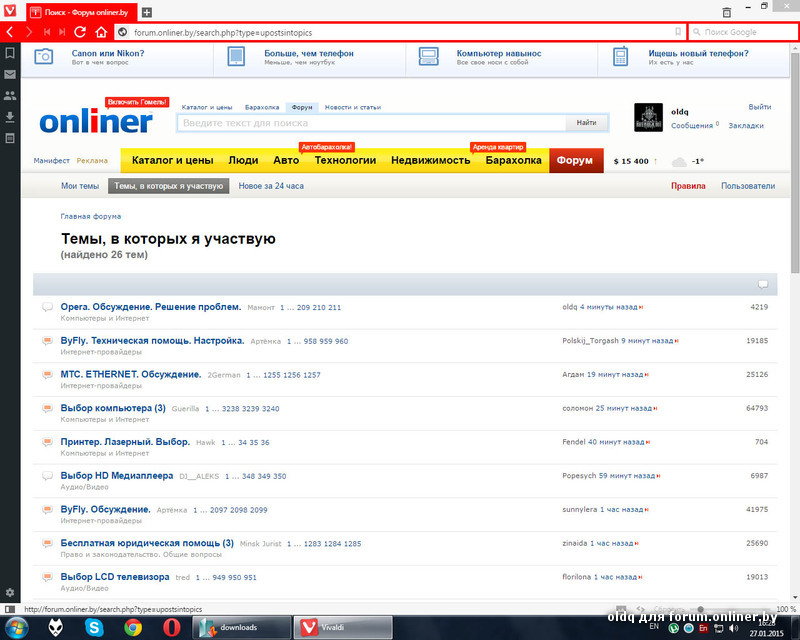The height and width of the screenshot is (640, 800).
Task: Open the Технологии menu item
Action: (345, 160)
